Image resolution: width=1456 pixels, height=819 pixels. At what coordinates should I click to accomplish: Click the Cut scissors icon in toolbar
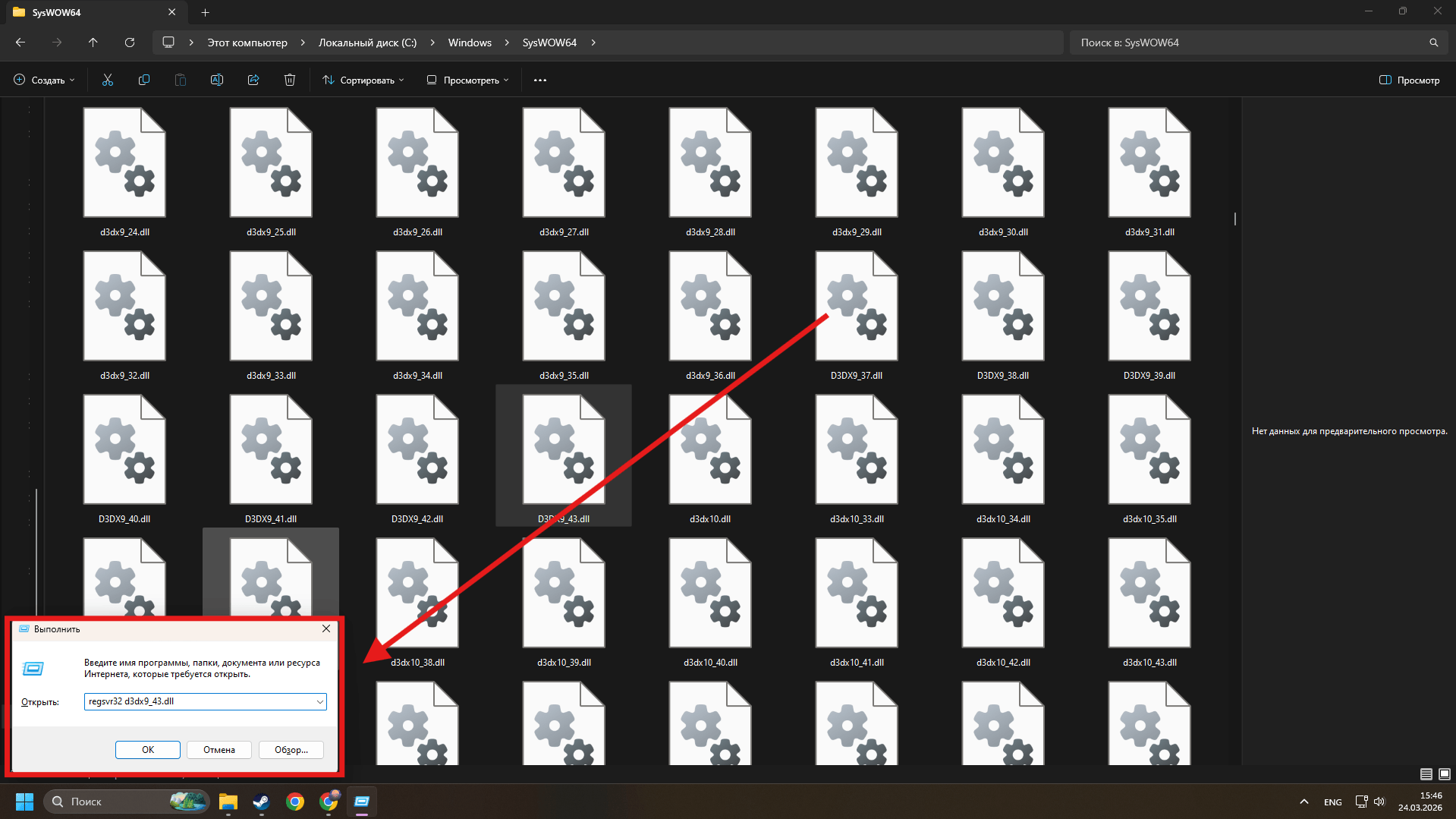(108, 80)
